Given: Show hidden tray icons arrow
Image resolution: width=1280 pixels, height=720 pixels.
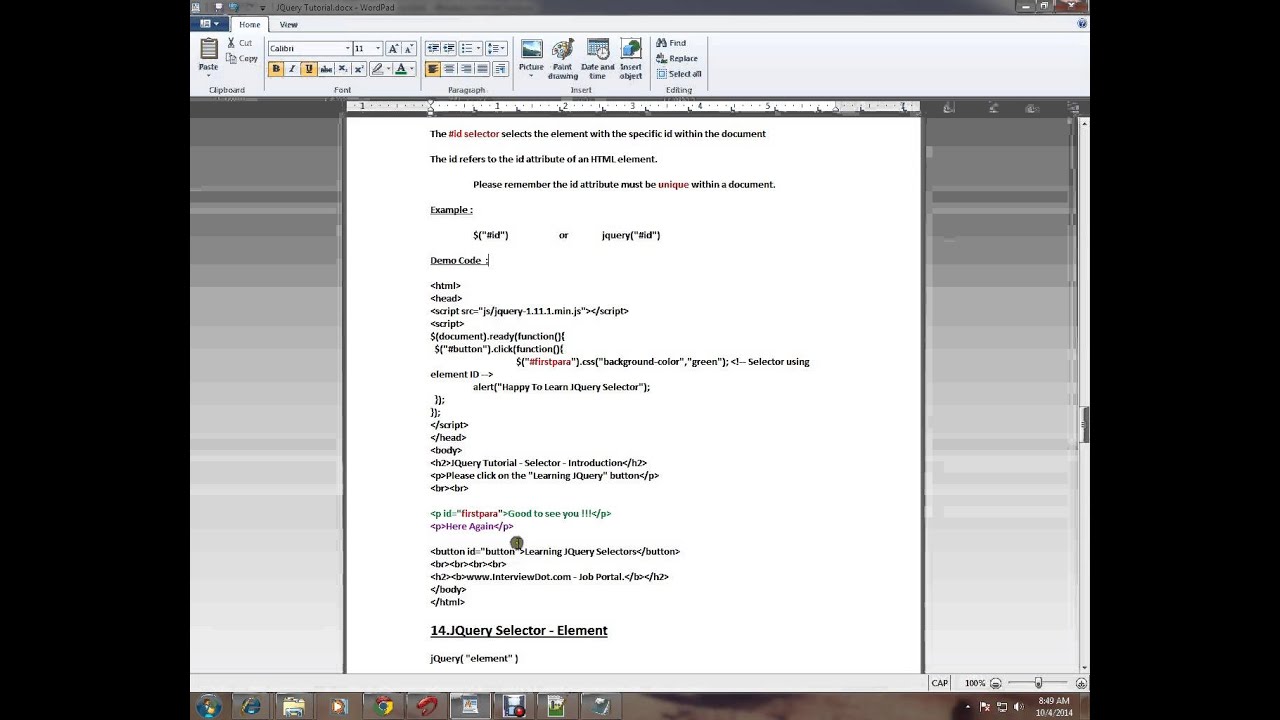Looking at the screenshot, I should coord(968,706).
